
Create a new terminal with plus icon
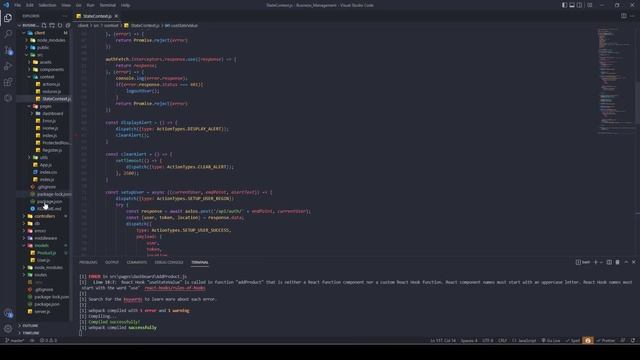pos(596,262)
